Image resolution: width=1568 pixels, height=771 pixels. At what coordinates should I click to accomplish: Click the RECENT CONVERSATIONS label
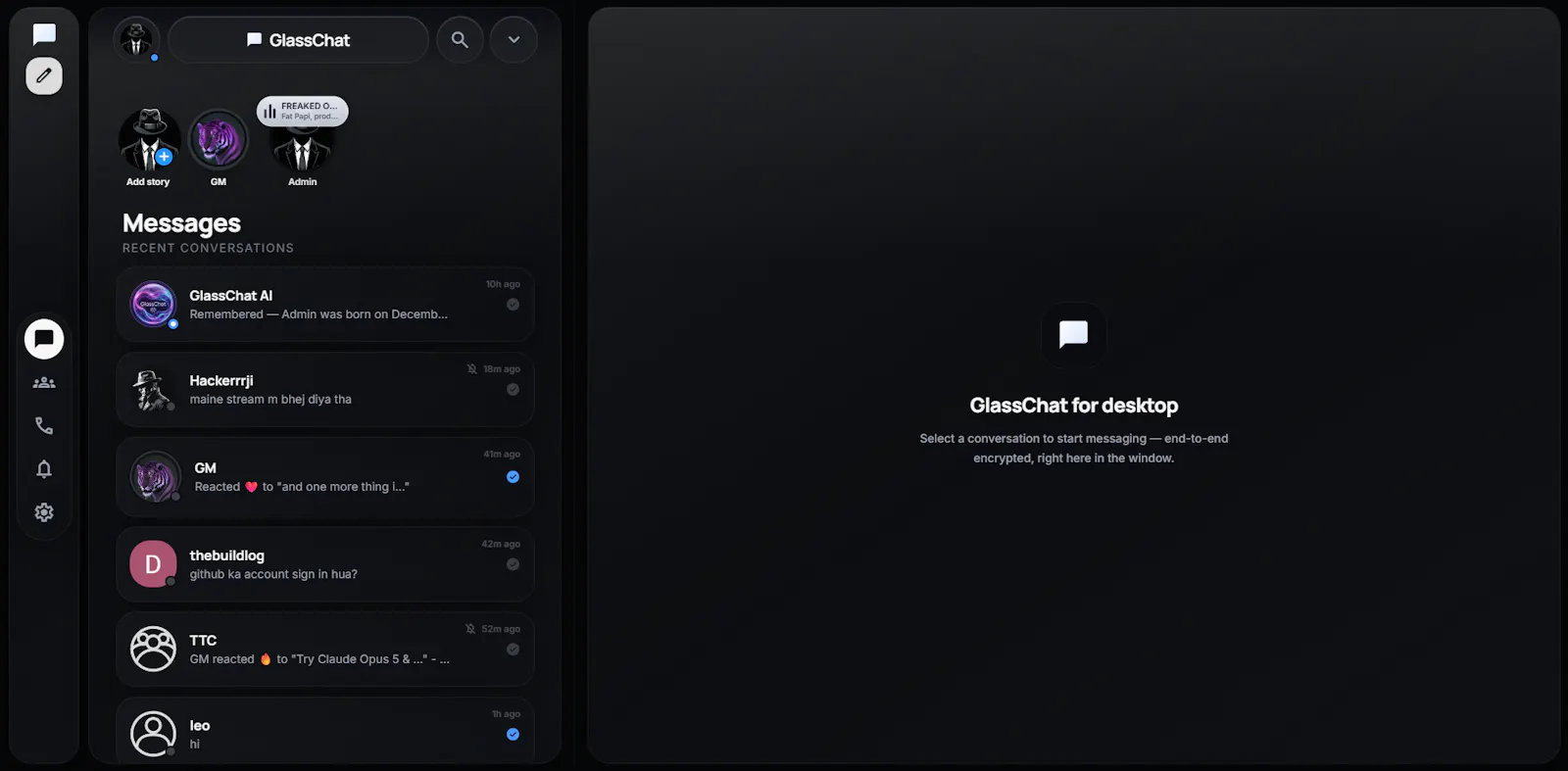208,248
